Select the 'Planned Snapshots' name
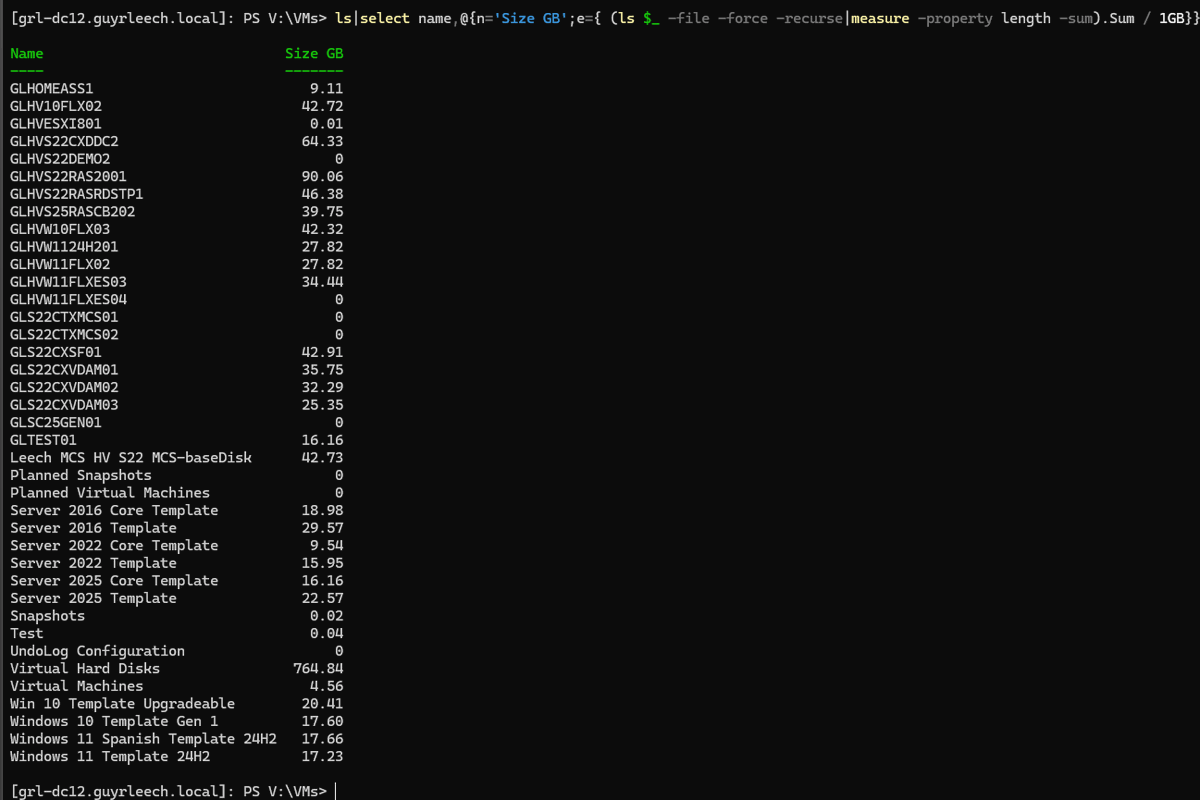 81,475
